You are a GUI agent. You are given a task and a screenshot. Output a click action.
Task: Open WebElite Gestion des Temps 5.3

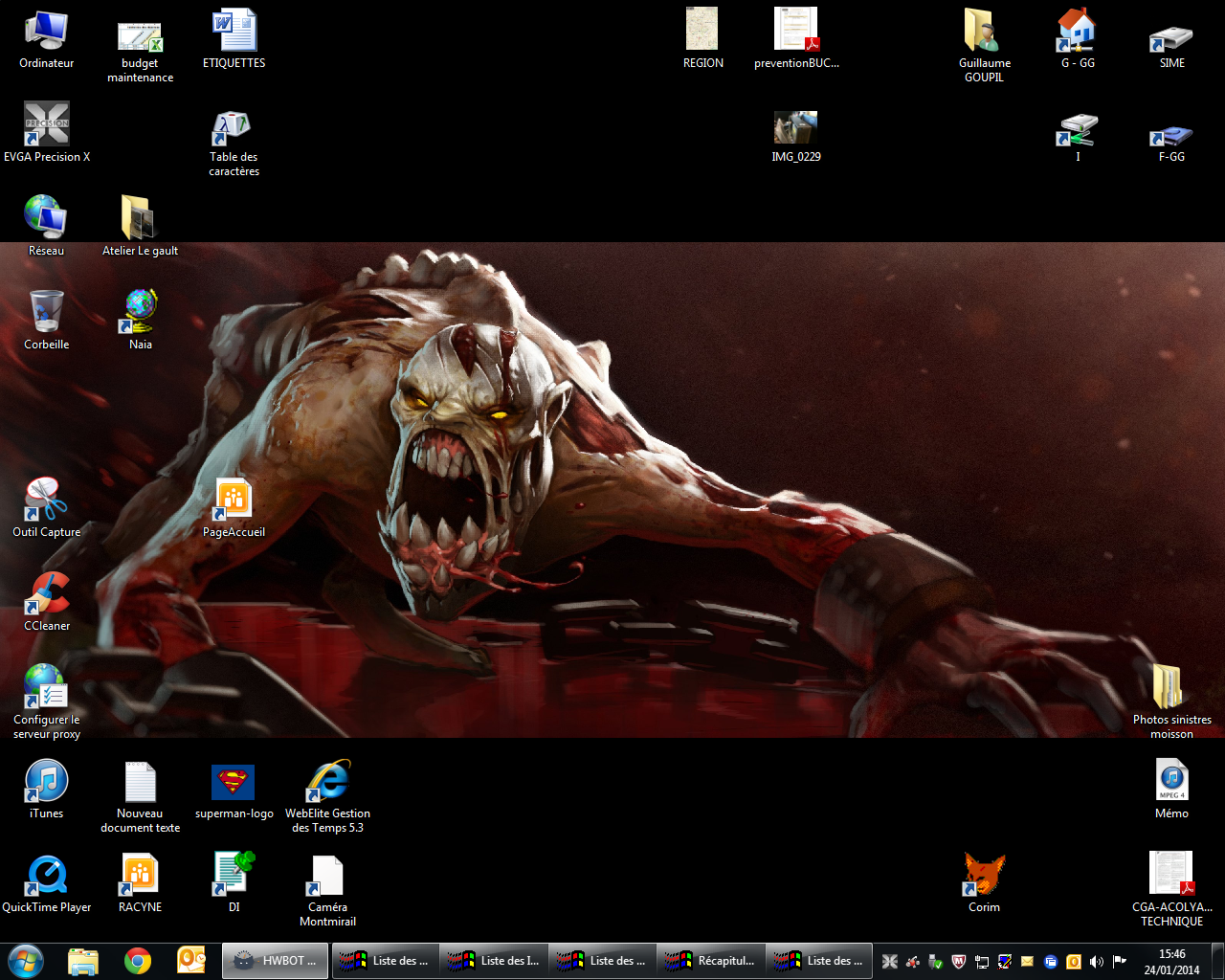tap(327, 796)
